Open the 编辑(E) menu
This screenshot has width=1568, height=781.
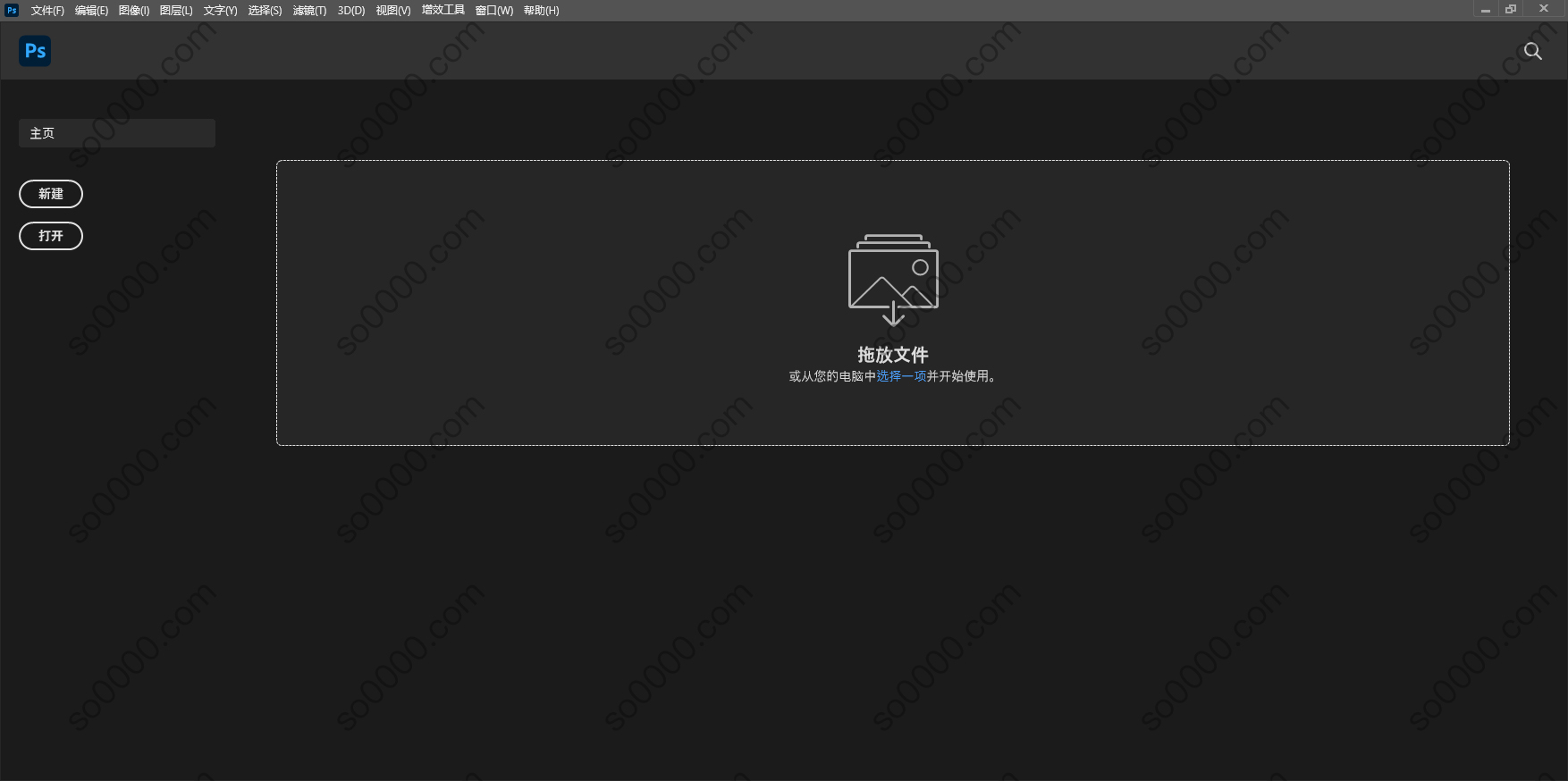(91, 11)
